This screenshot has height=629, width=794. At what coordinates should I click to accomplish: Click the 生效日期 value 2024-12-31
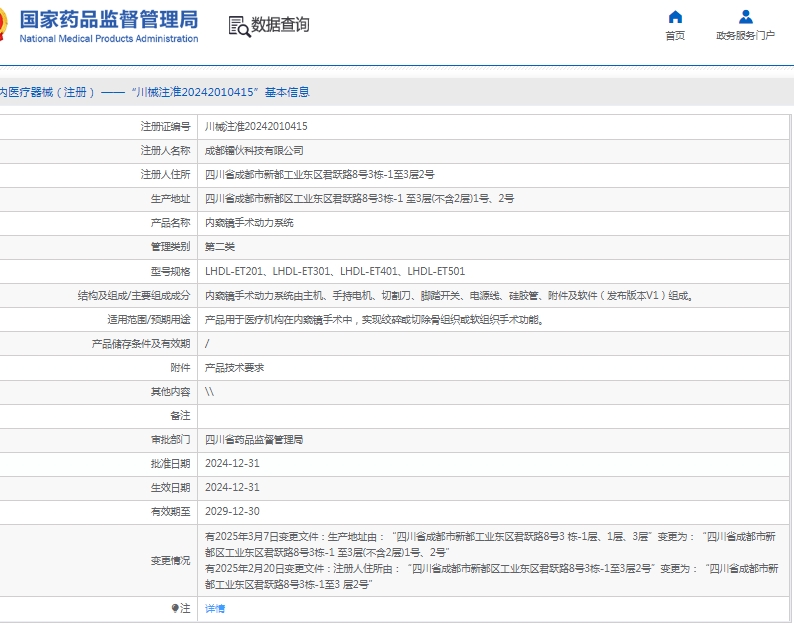232,487
